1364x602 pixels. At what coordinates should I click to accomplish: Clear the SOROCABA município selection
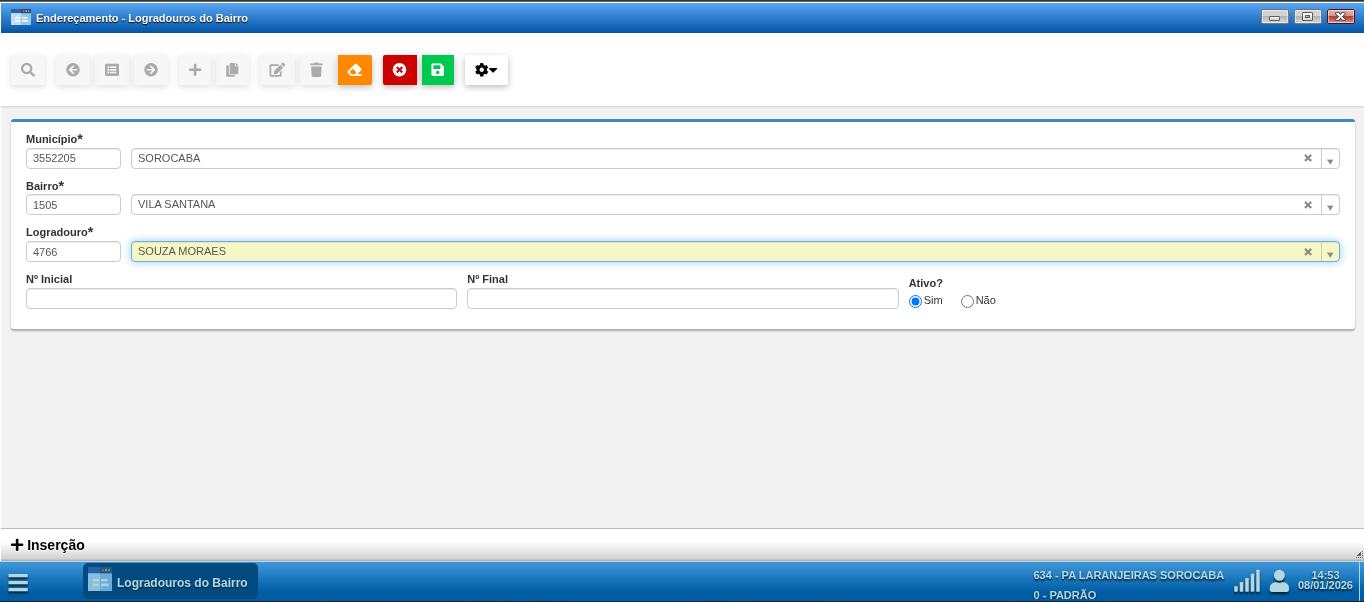1307,159
